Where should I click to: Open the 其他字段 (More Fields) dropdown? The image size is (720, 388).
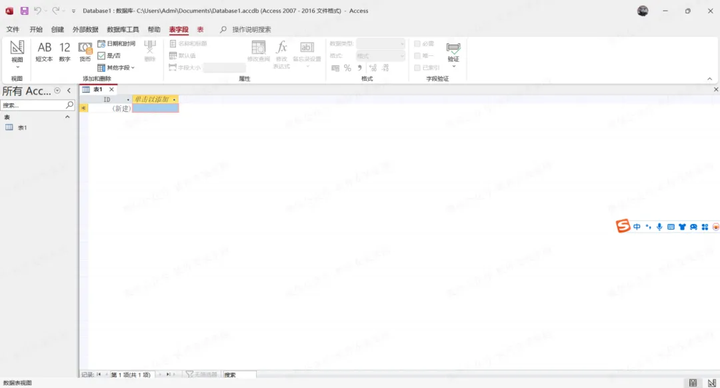click(116, 68)
